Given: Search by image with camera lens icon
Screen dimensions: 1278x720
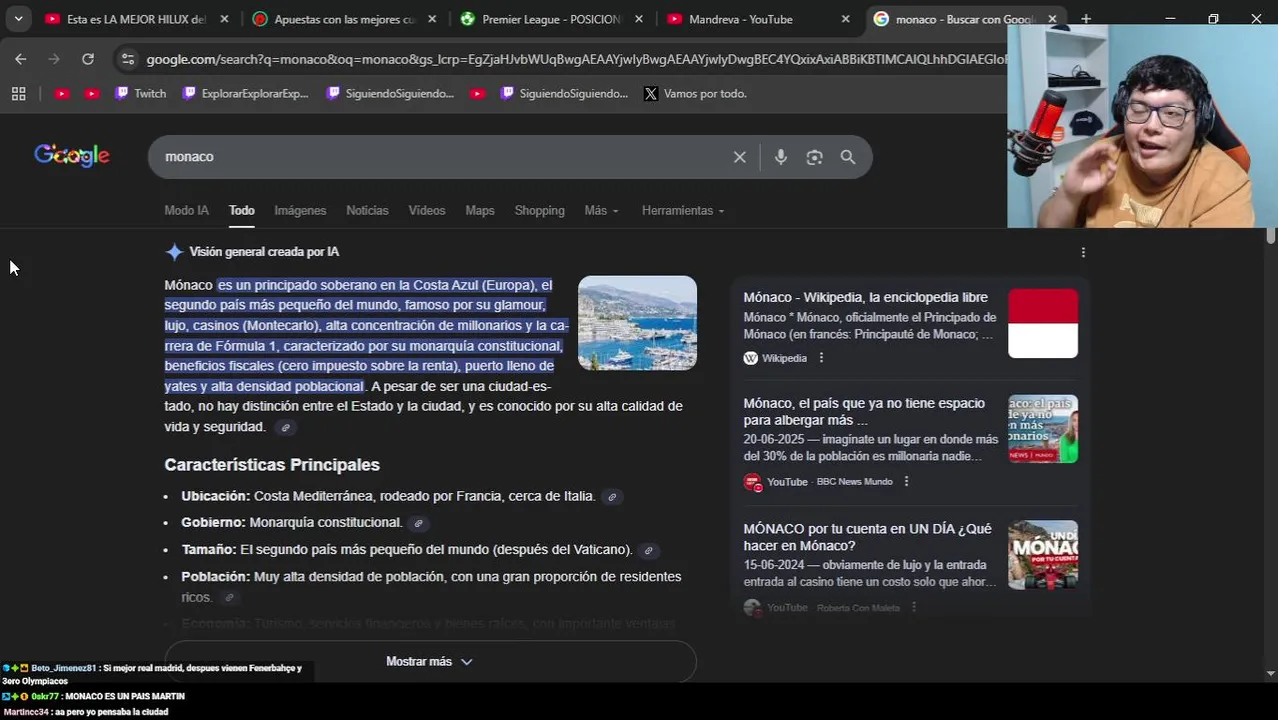Looking at the screenshot, I should [814, 157].
